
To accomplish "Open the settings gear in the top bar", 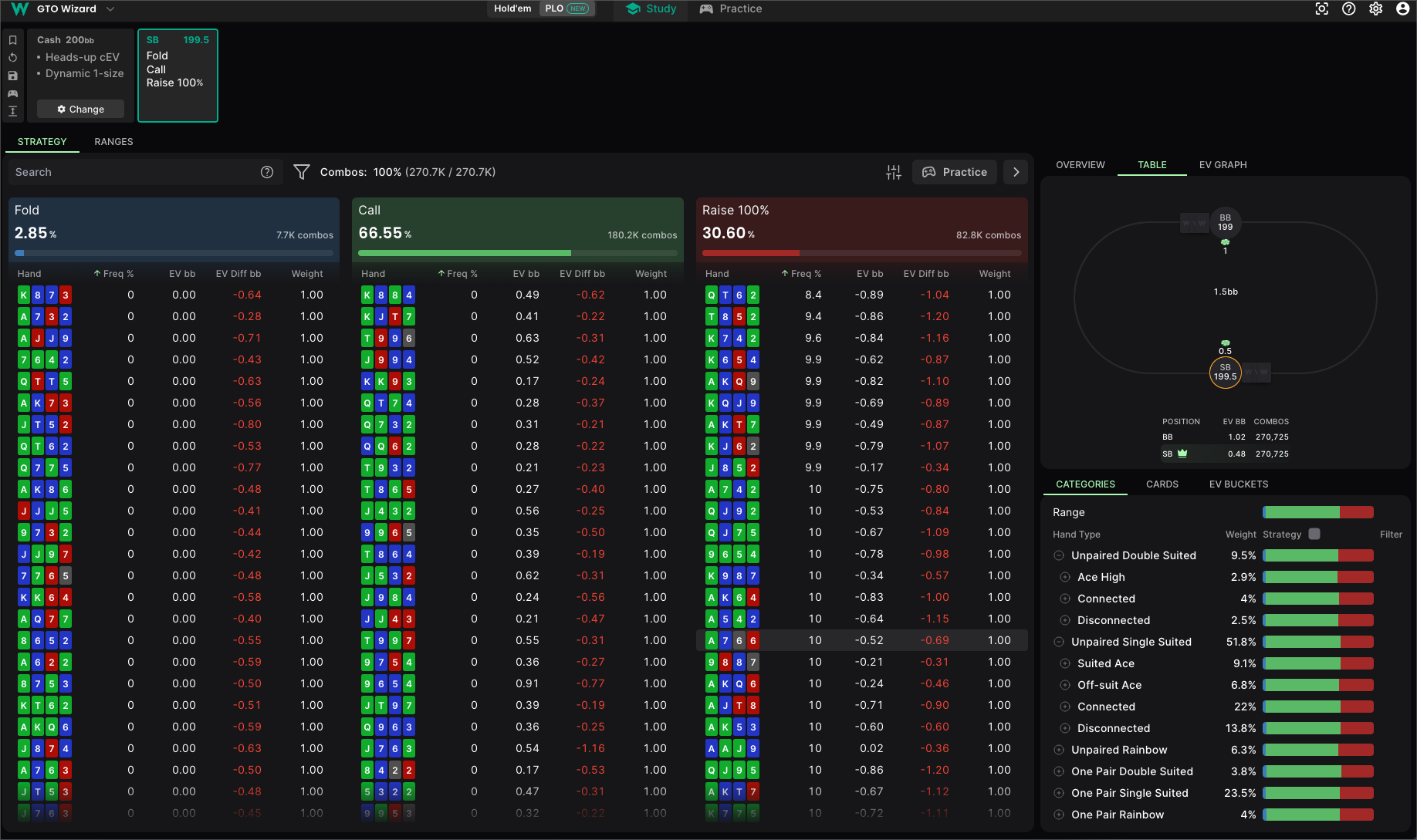I will (x=1376, y=8).
